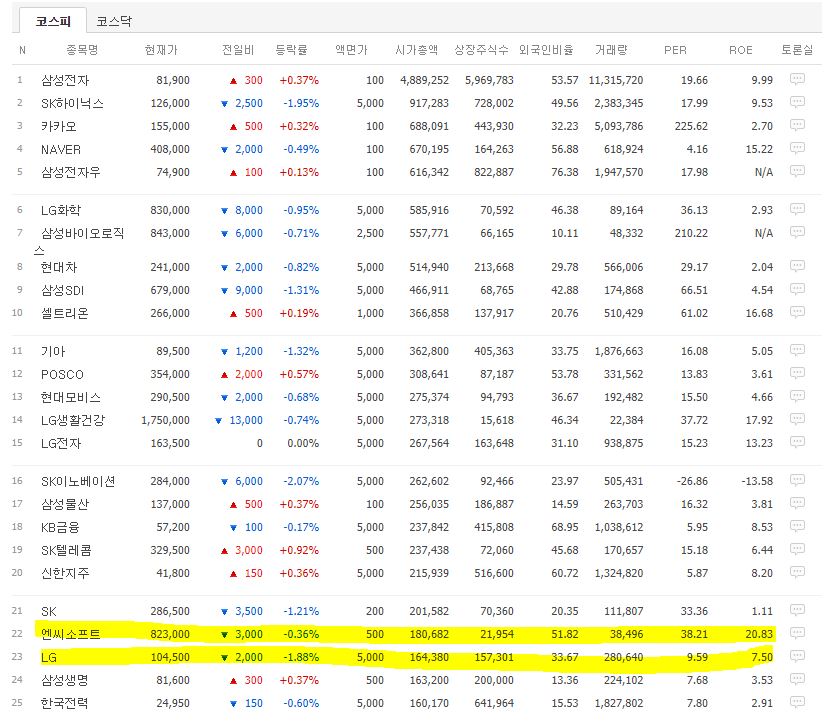
Task: Switch to the 코스닥 tab
Action: pos(114,21)
